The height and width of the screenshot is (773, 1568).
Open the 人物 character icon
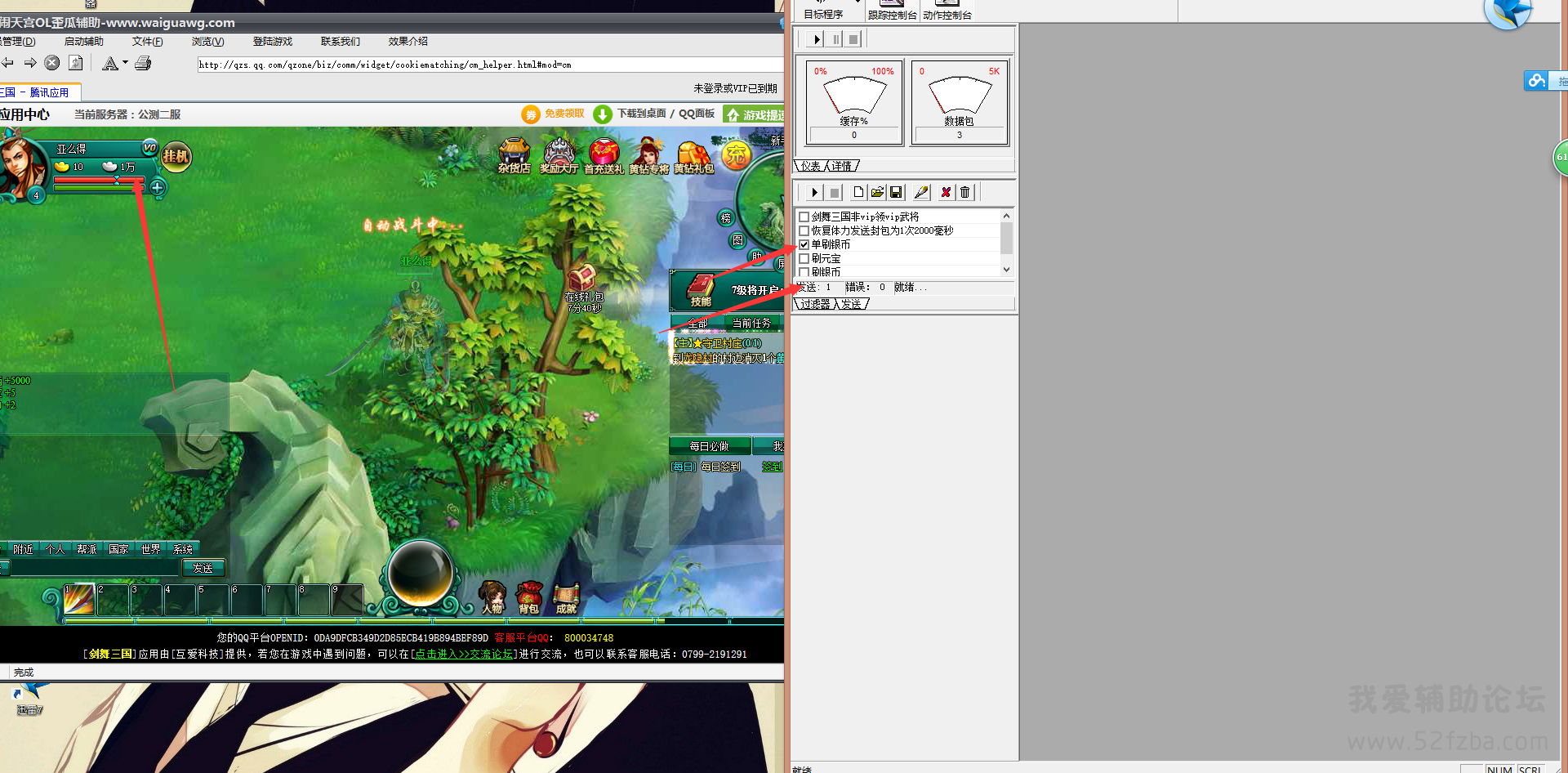click(x=492, y=597)
